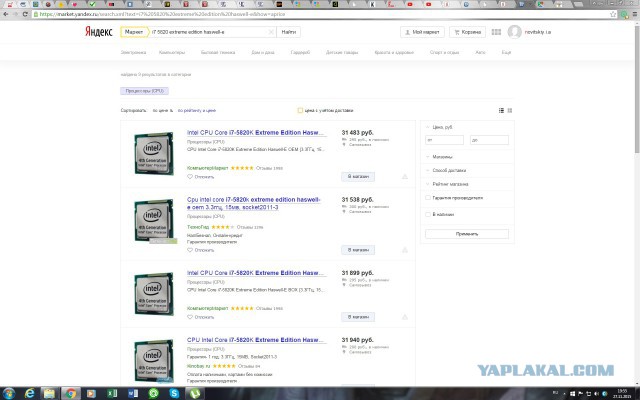Click the search input with 'i7 5820 extreme edition'
This screenshot has height=400, width=640.
pyautogui.click(x=208, y=32)
